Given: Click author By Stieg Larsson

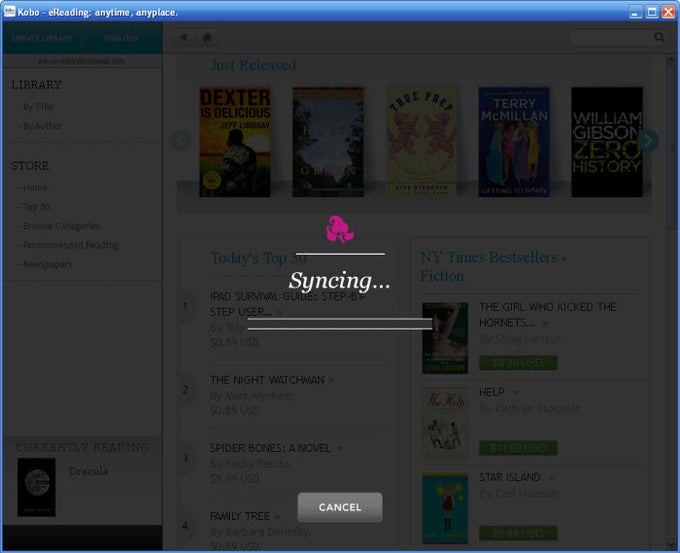Looking at the screenshot, I should (x=520, y=339).
